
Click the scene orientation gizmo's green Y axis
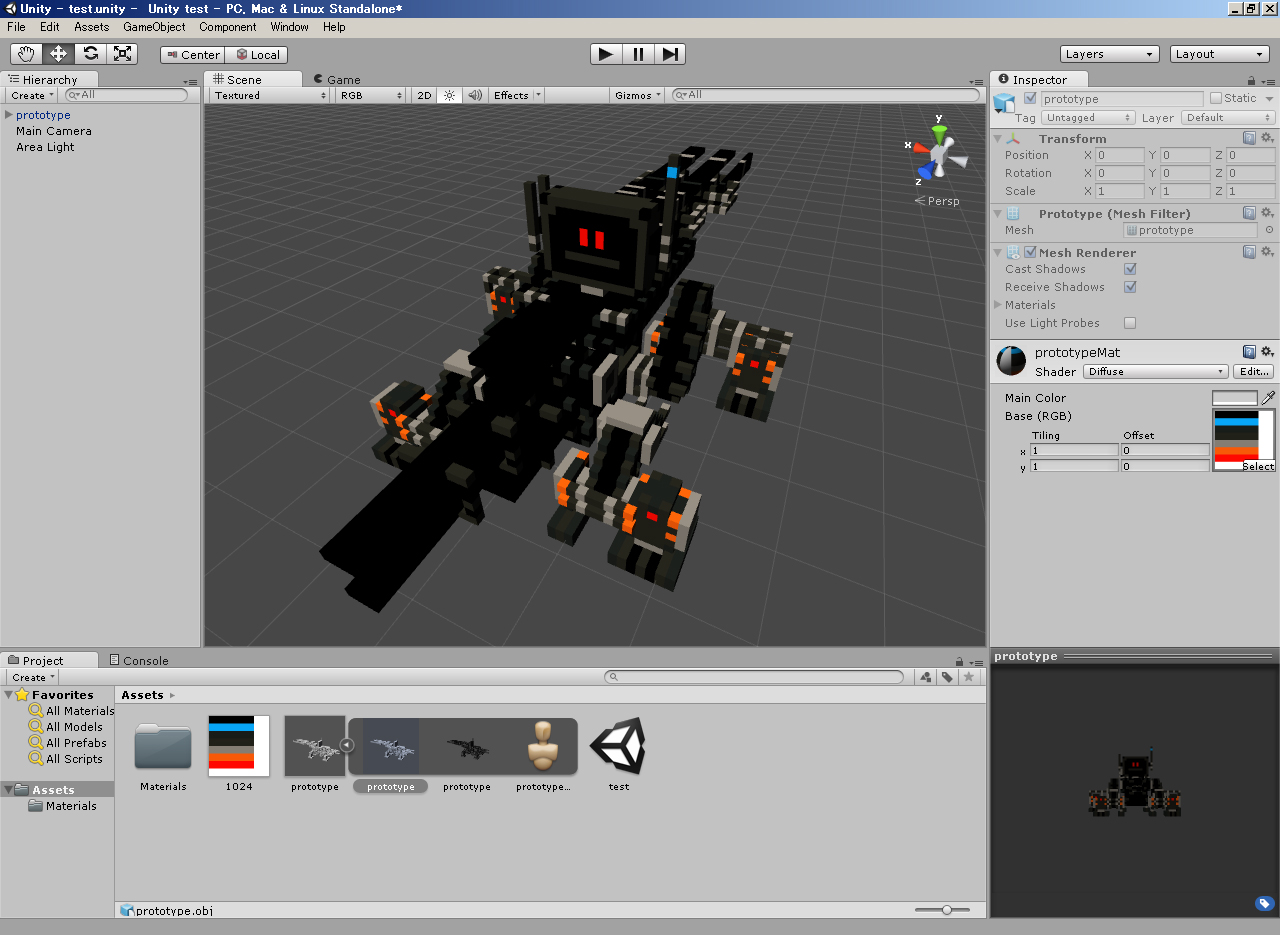click(x=939, y=129)
